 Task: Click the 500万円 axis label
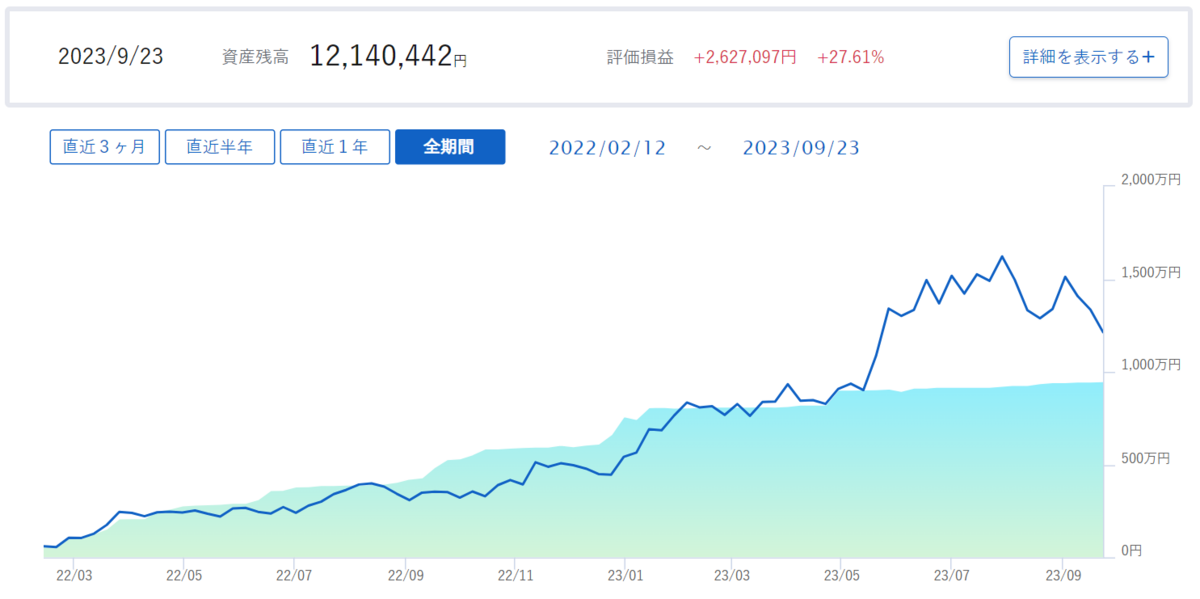(1146, 459)
